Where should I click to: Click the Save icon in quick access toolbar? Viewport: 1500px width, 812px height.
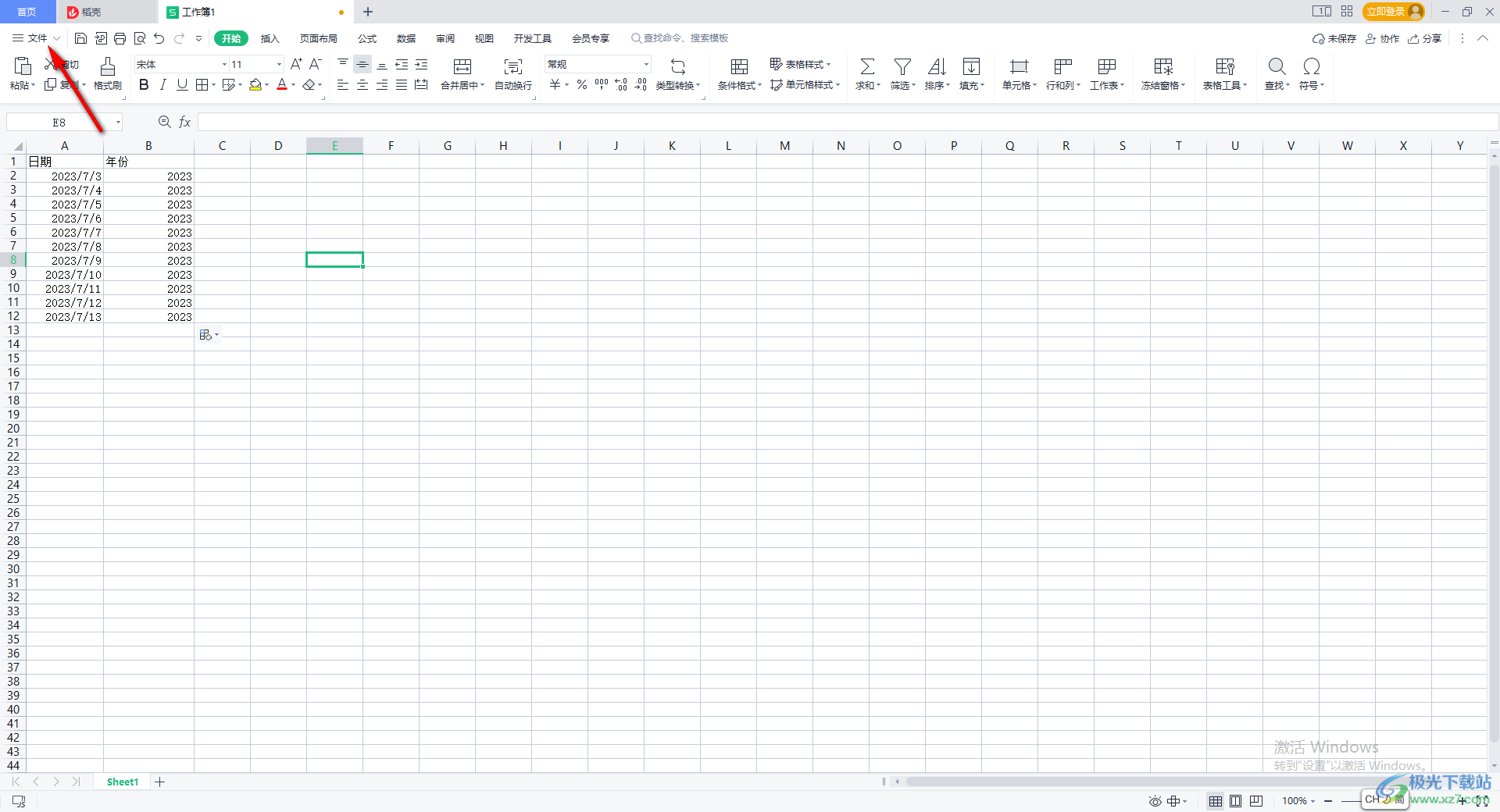(x=80, y=38)
